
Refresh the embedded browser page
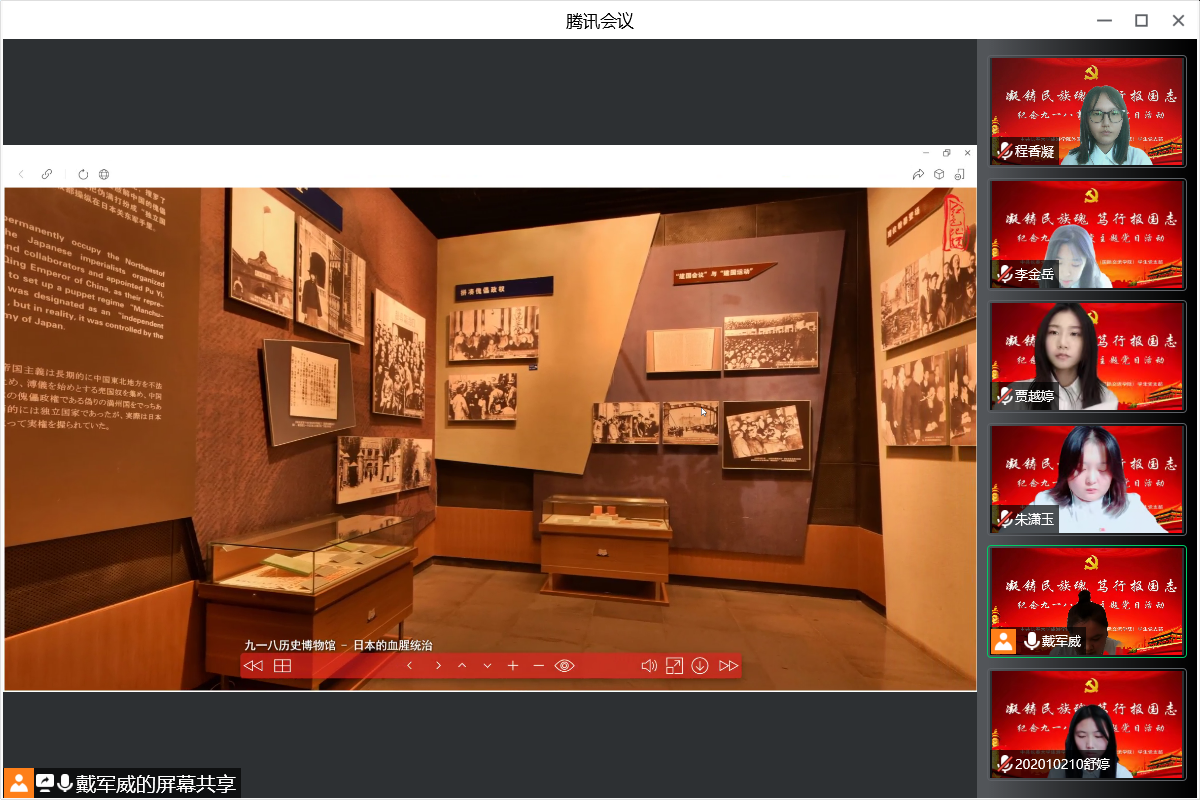pyautogui.click(x=83, y=174)
